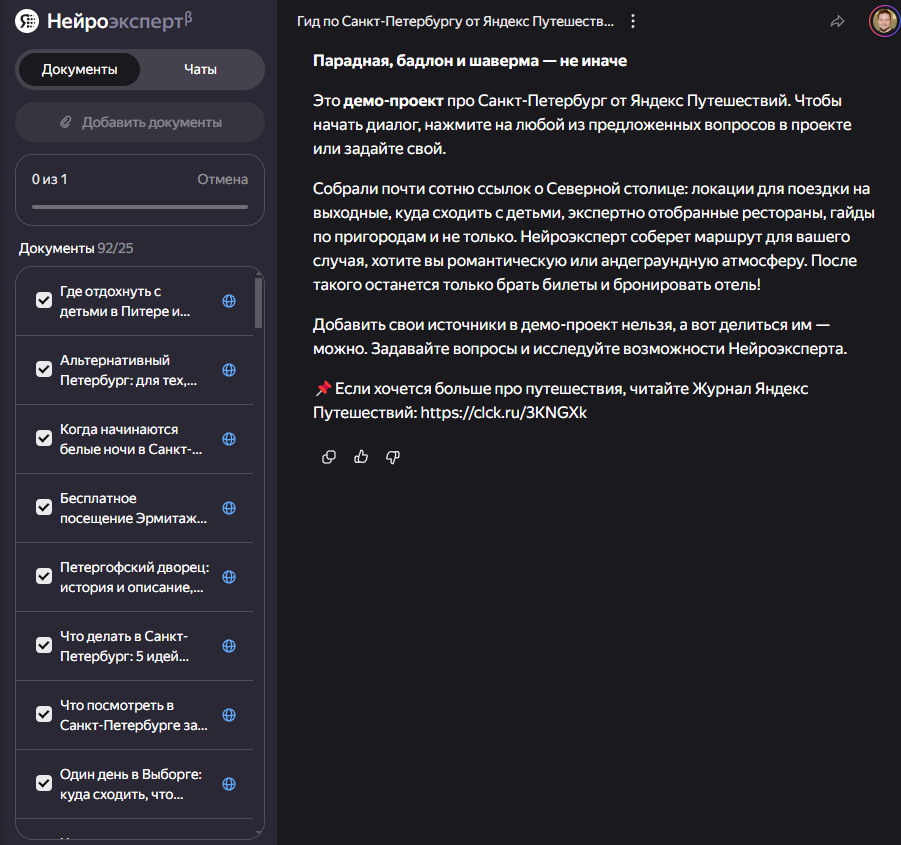901x845 pixels.
Task: Click the chat title Гид по Санкт-Петербургу
Action: [455, 21]
